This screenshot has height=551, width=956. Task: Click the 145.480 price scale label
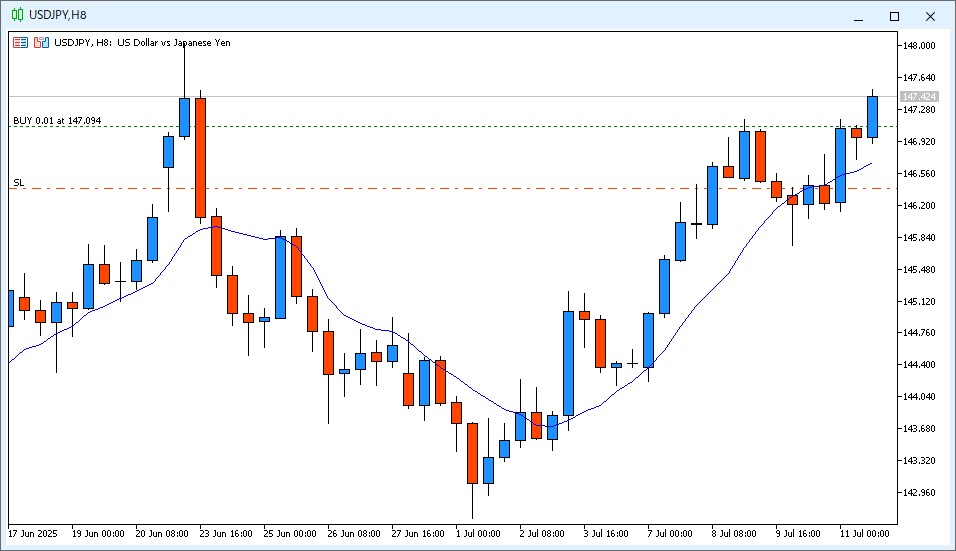click(919, 269)
